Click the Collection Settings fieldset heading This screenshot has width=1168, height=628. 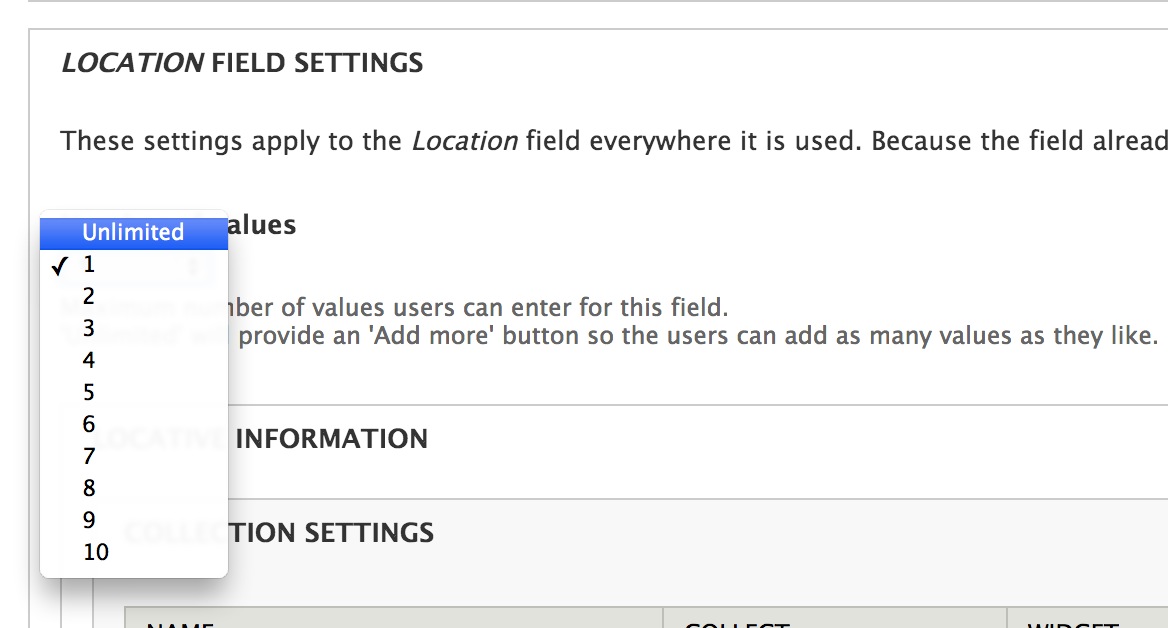tap(331, 533)
